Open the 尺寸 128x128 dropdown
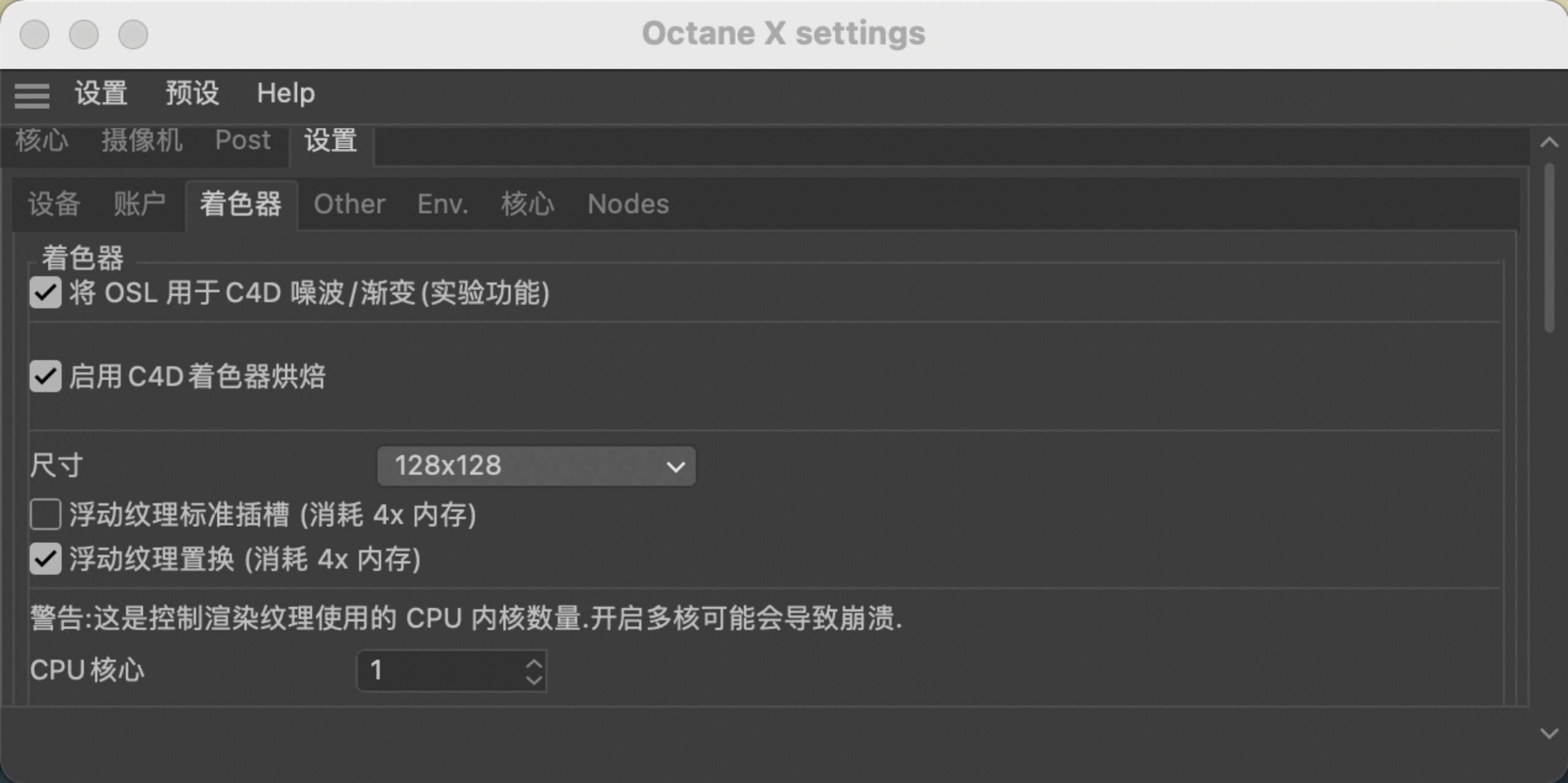 tap(536, 466)
